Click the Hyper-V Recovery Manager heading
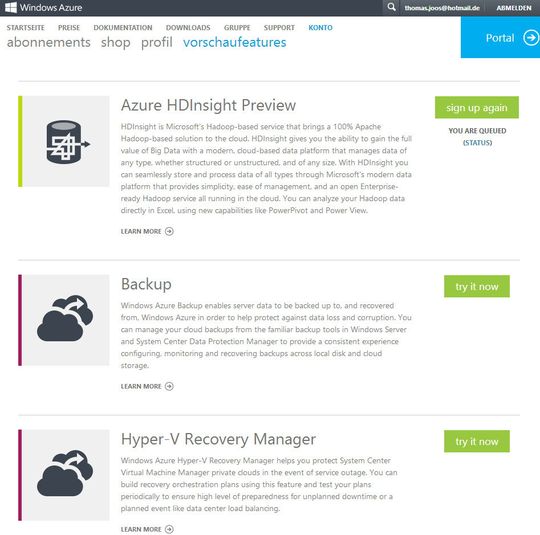 [x=218, y=439]
